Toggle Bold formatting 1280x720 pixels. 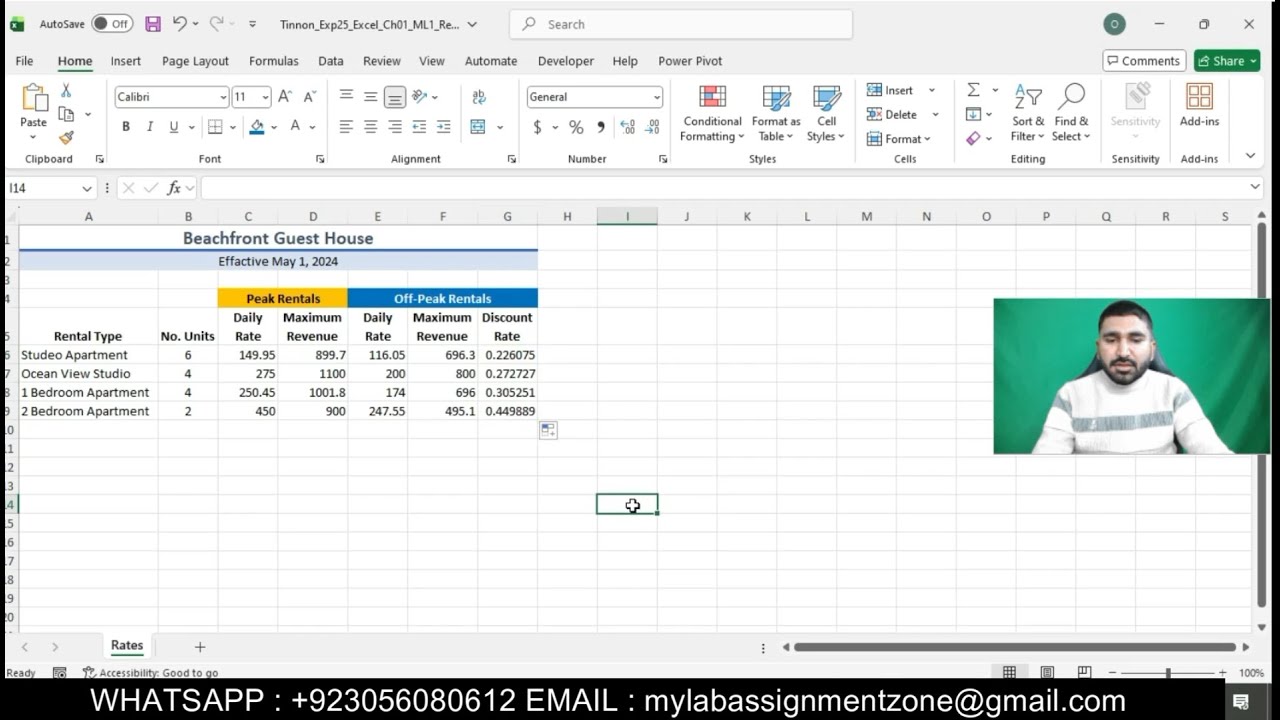pos(126,127)
